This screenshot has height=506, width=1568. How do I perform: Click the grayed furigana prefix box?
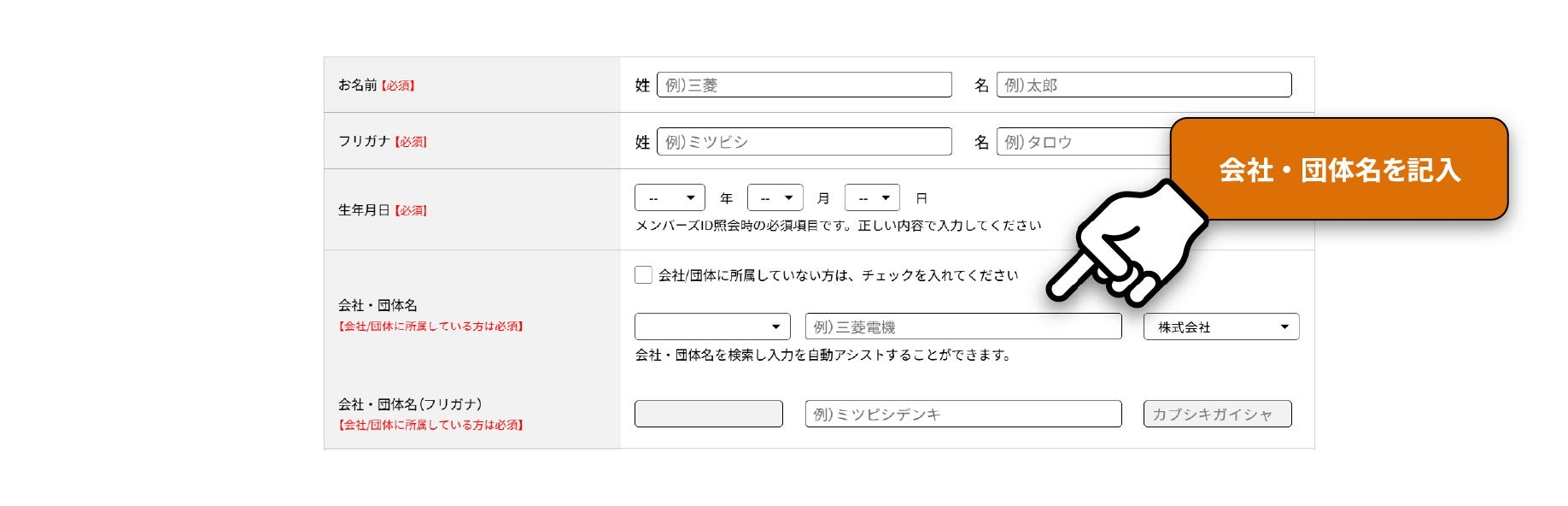click(x=708, y=414)
